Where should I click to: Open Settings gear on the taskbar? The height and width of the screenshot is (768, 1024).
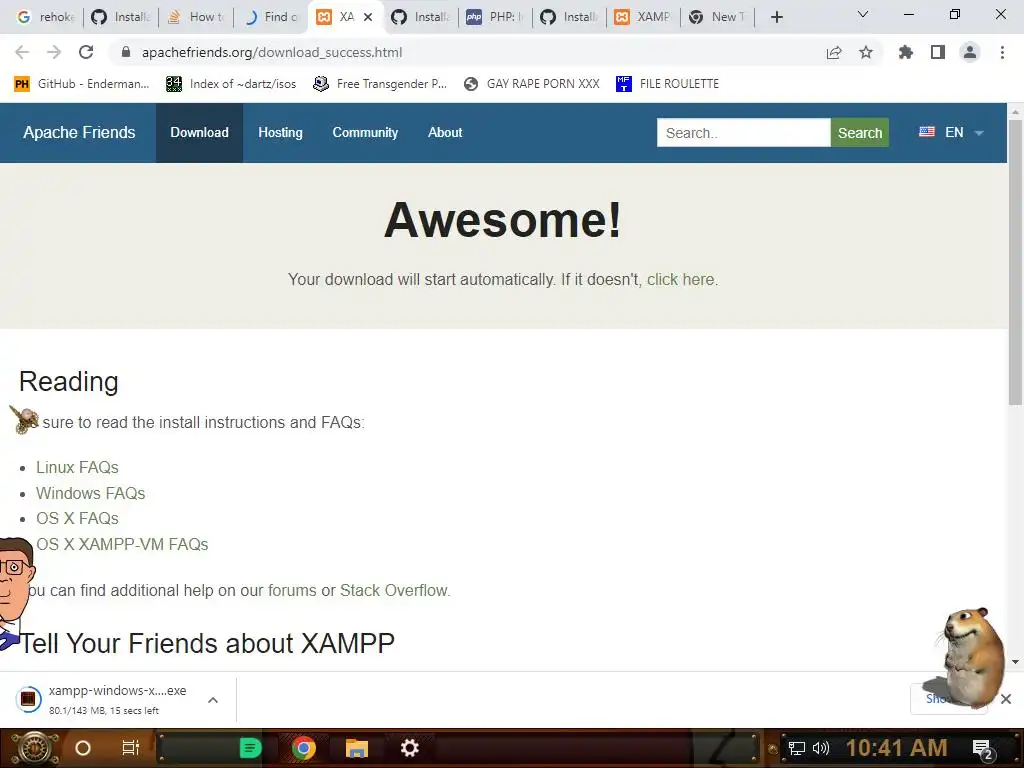click(x=409, y=748)
